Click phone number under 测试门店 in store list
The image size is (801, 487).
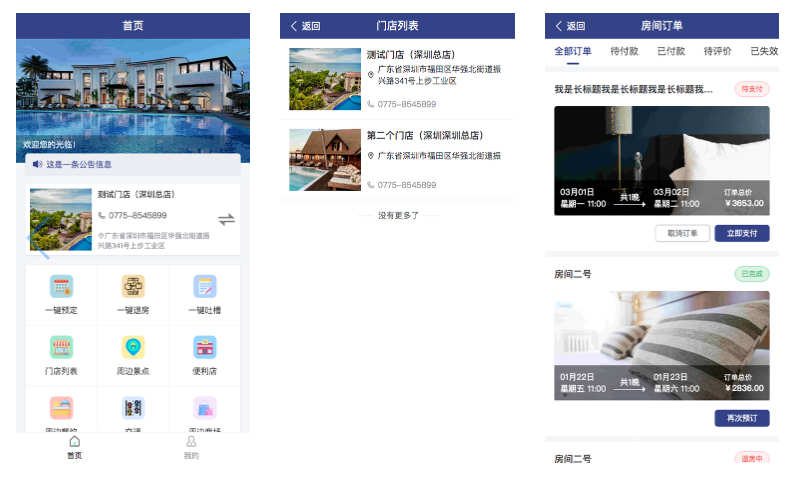pyautogui.click(x=407, y=104)
